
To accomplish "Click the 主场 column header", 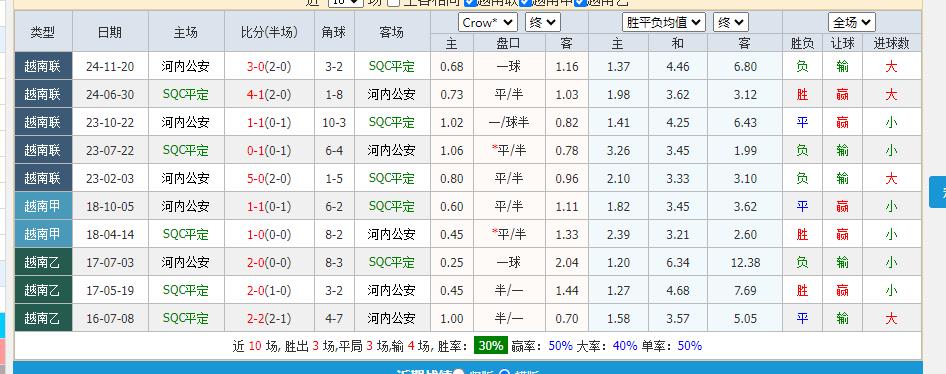I will click(186, 32).
